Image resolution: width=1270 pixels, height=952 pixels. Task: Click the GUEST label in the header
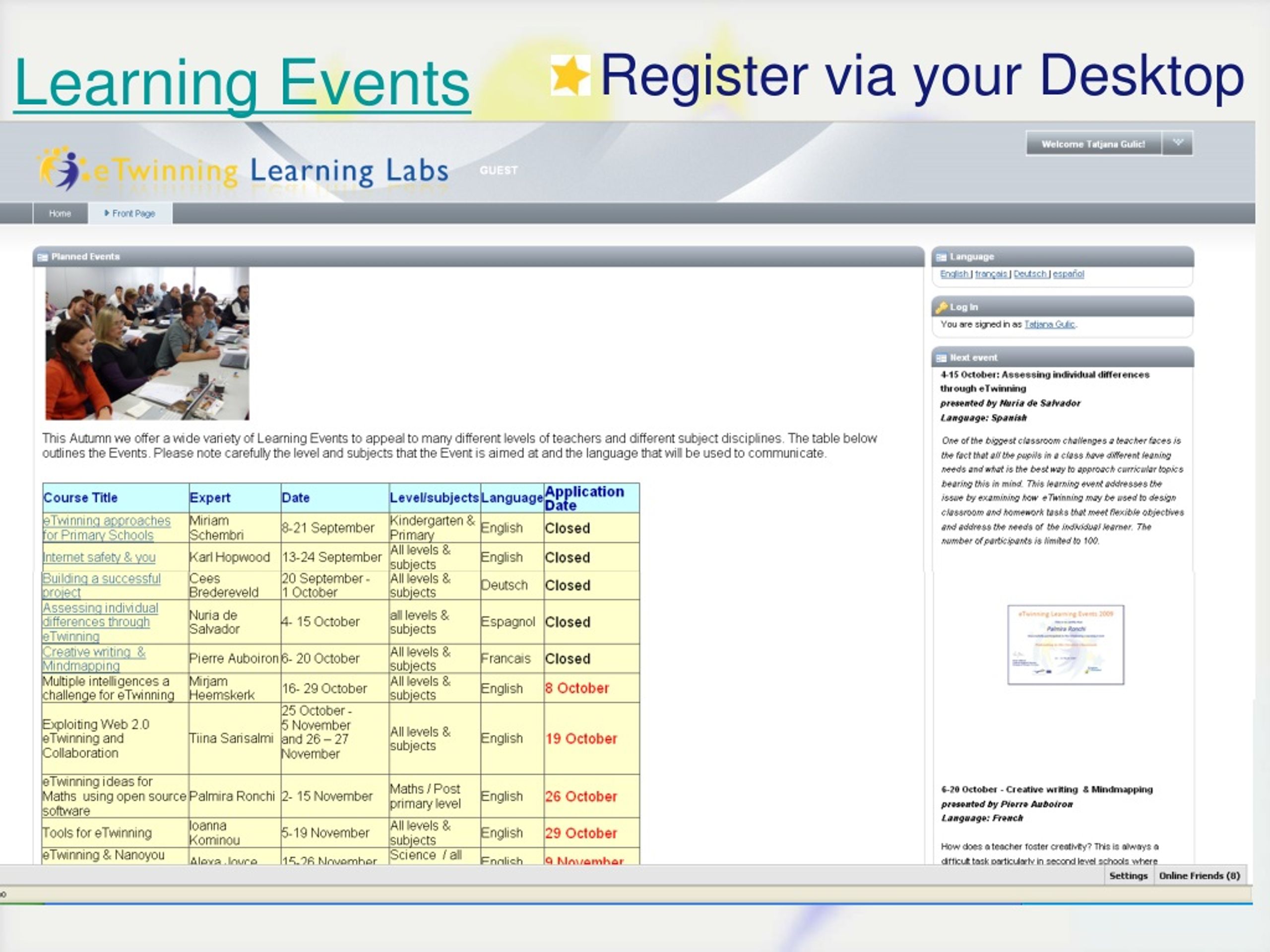coord(499,171)
